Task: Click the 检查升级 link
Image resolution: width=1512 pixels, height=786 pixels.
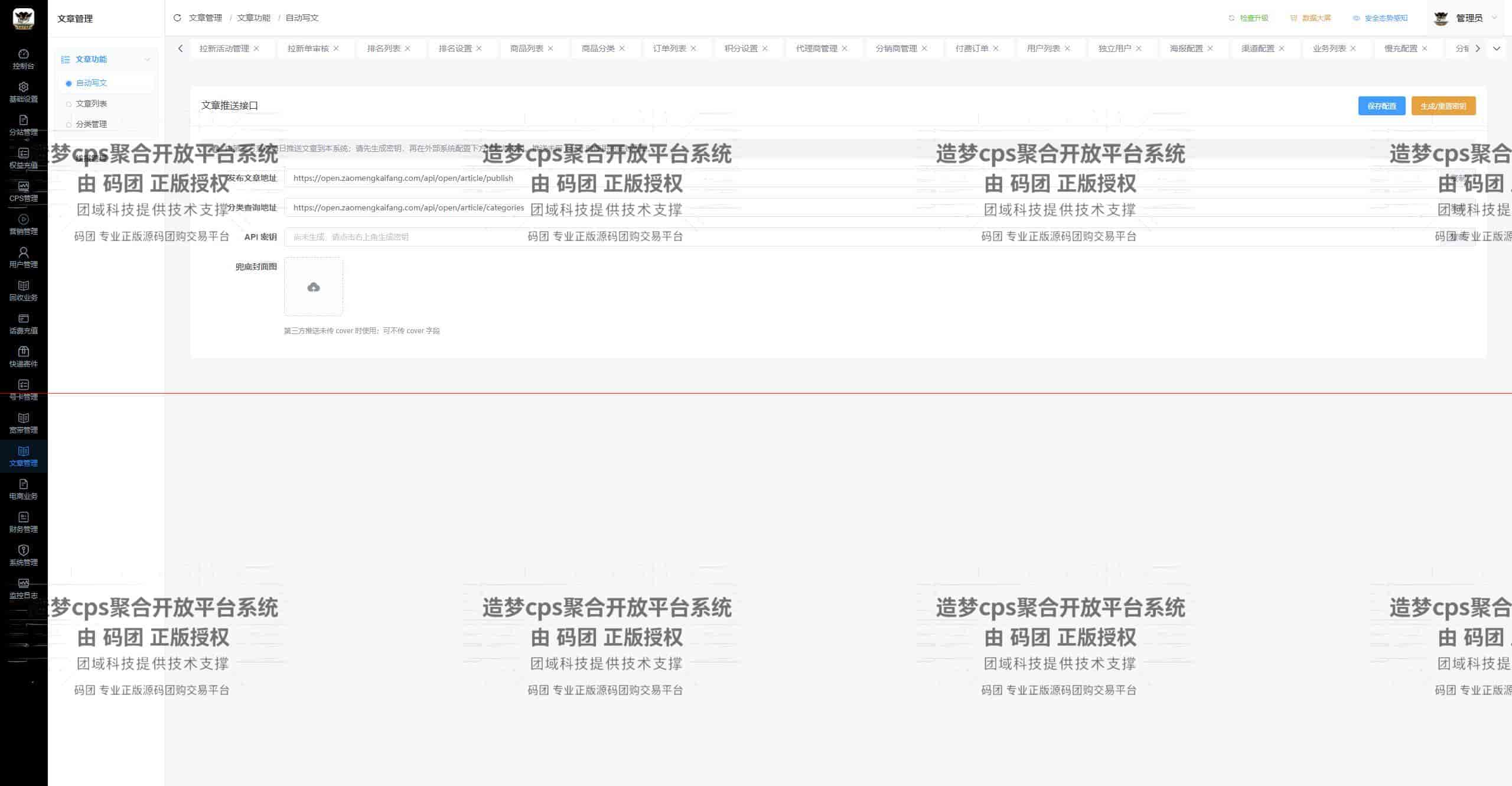Action: [1249, 18]
